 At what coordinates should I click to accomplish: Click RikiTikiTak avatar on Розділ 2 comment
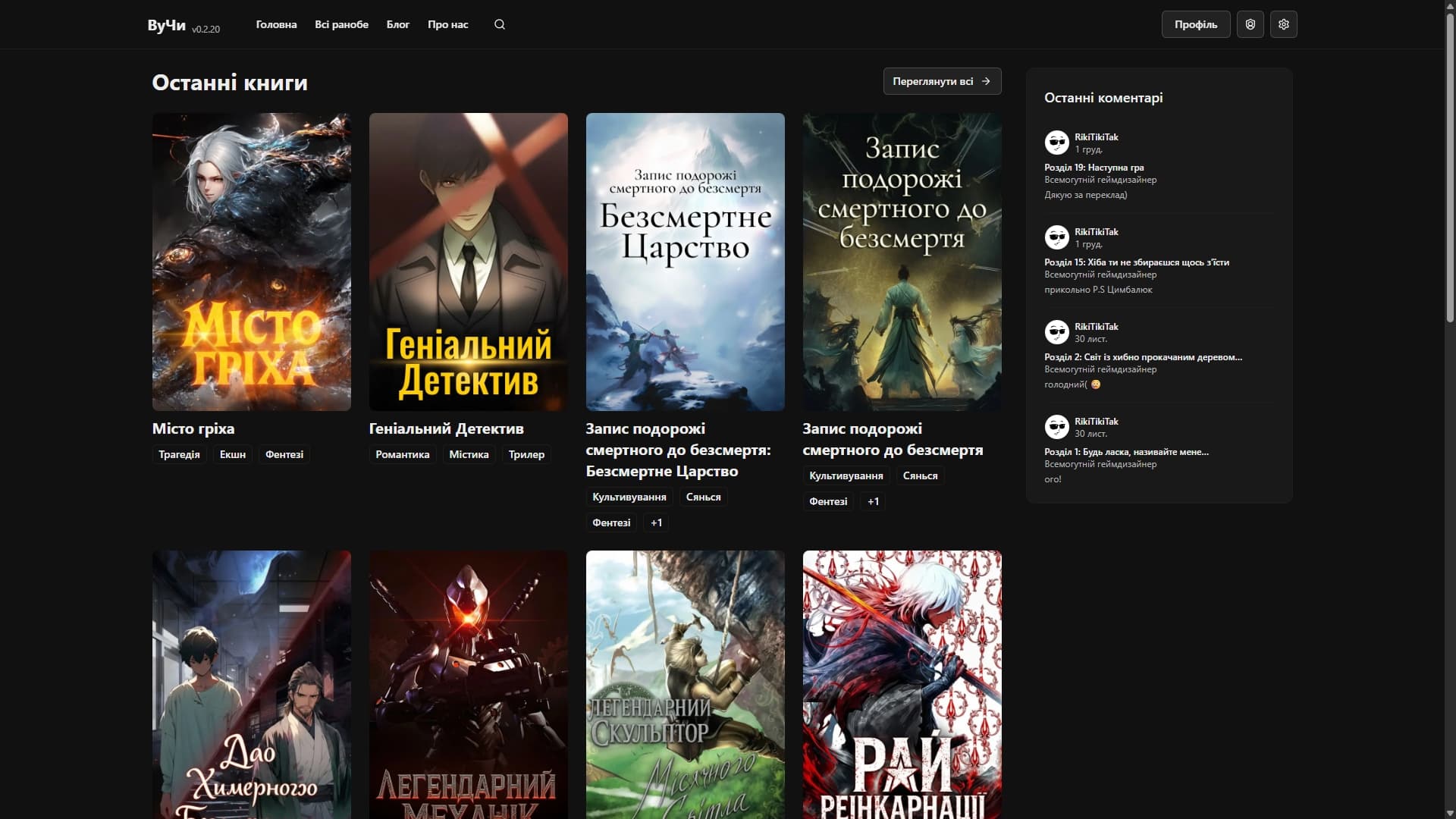click(x=1056, y=332)
